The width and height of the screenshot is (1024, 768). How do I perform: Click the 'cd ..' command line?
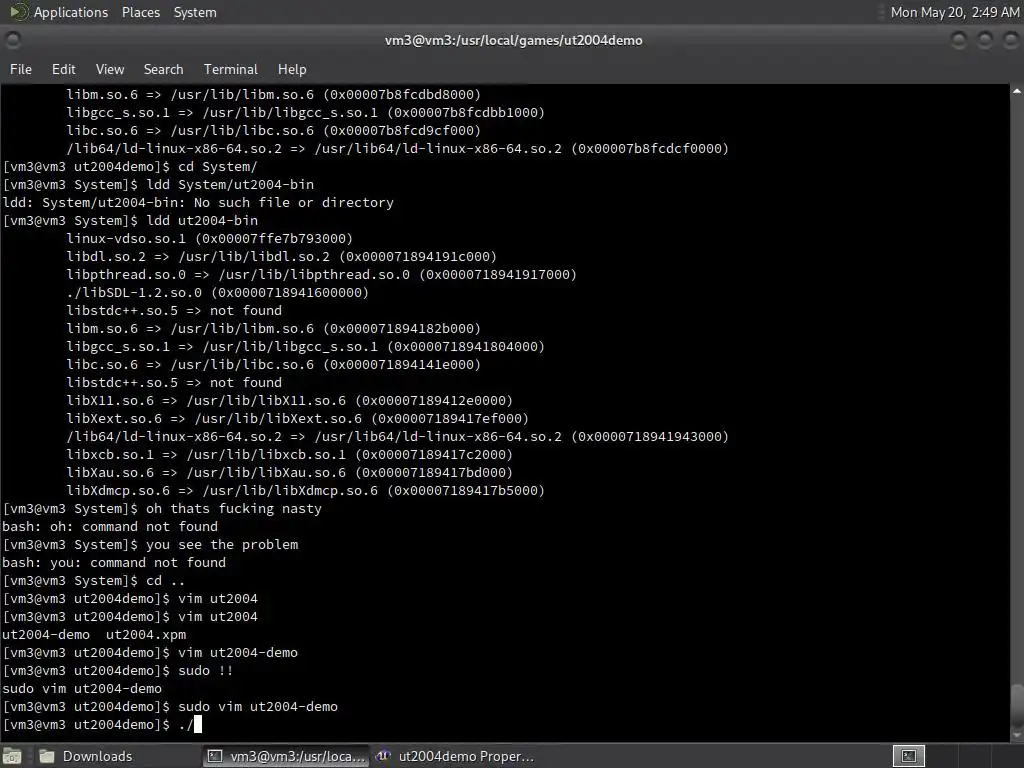(x=94, y=581)
